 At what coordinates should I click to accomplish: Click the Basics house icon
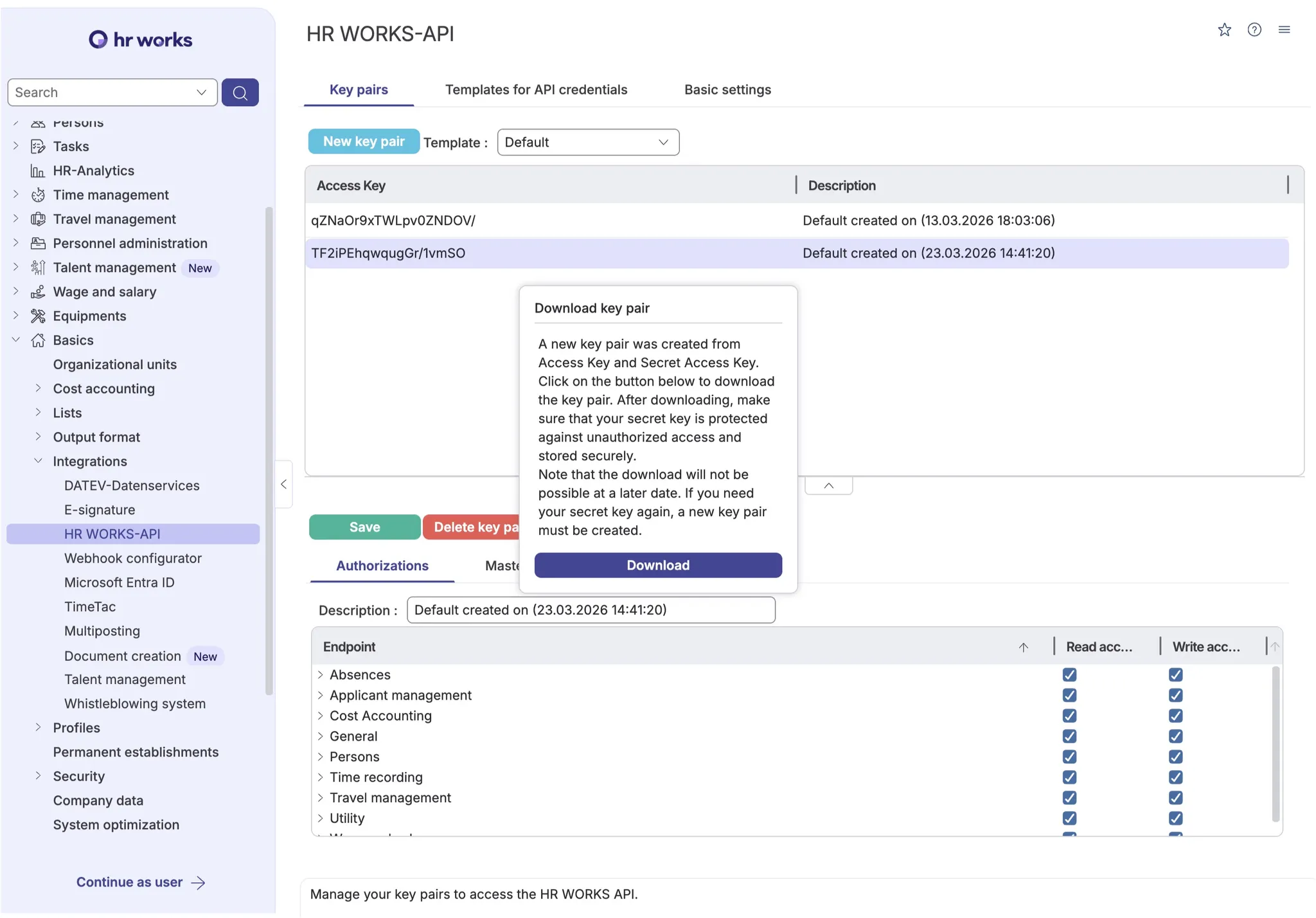(38, 340)
